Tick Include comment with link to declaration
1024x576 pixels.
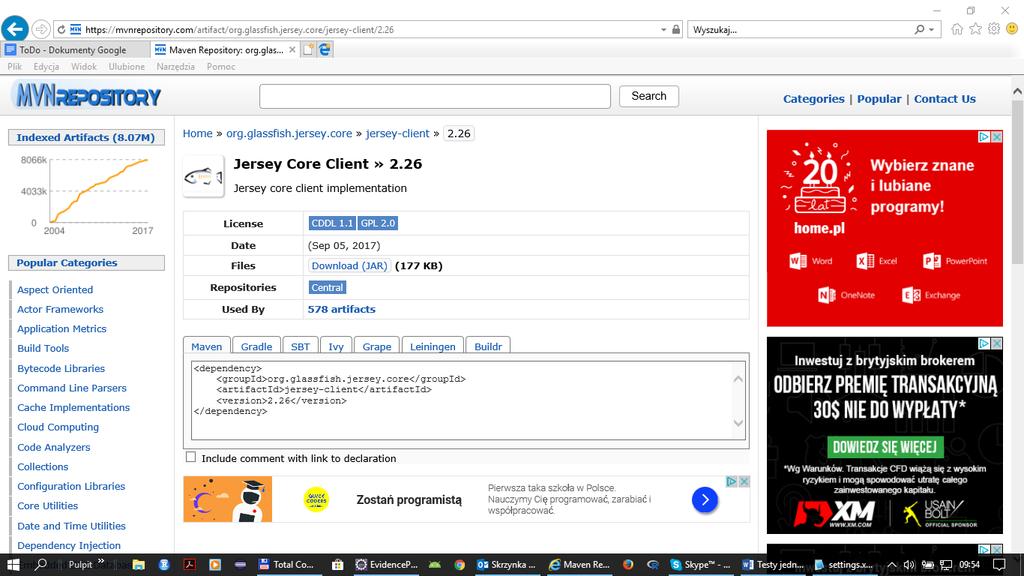click(x=191, y=457)
